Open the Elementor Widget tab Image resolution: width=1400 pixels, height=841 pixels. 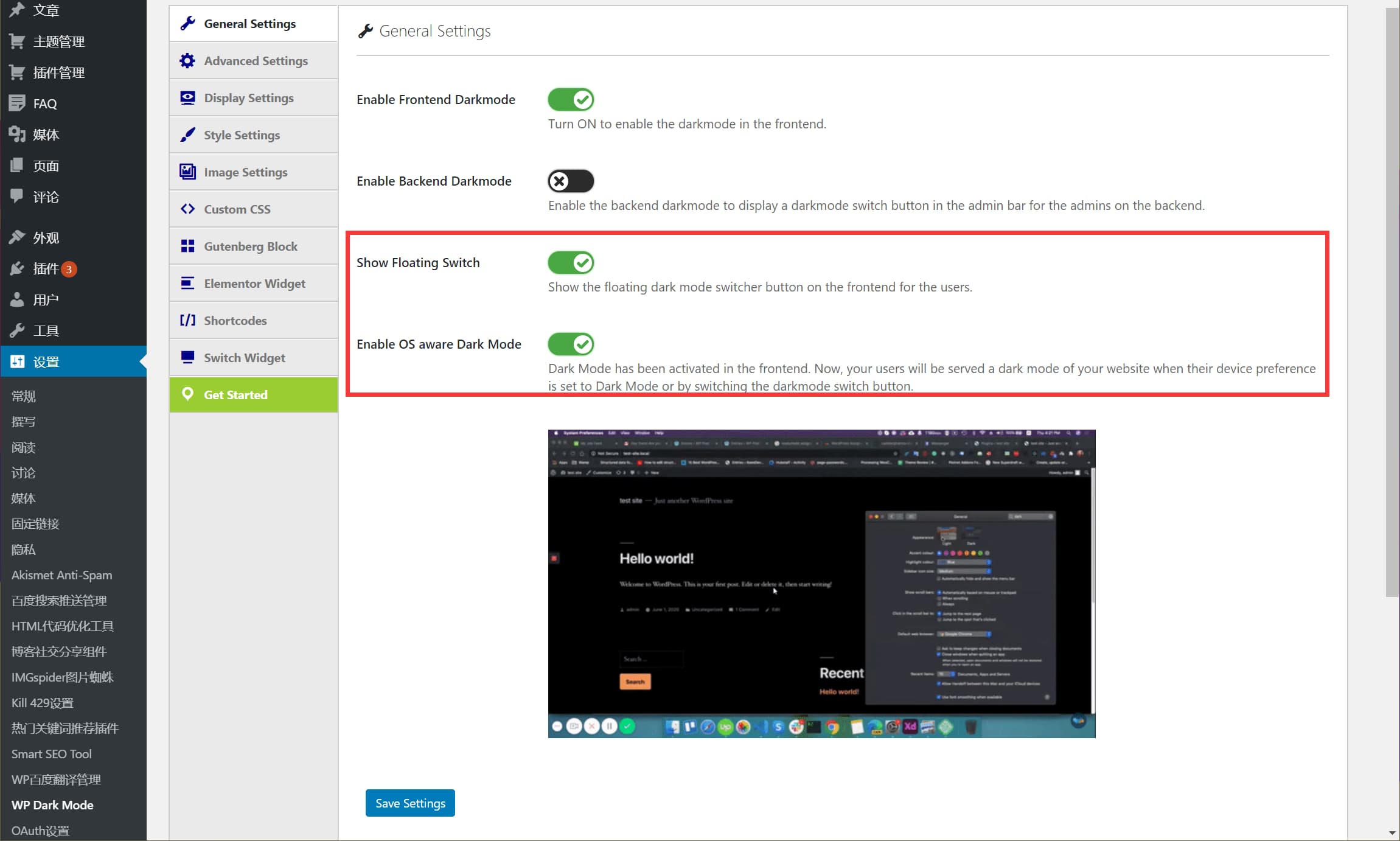254,284
